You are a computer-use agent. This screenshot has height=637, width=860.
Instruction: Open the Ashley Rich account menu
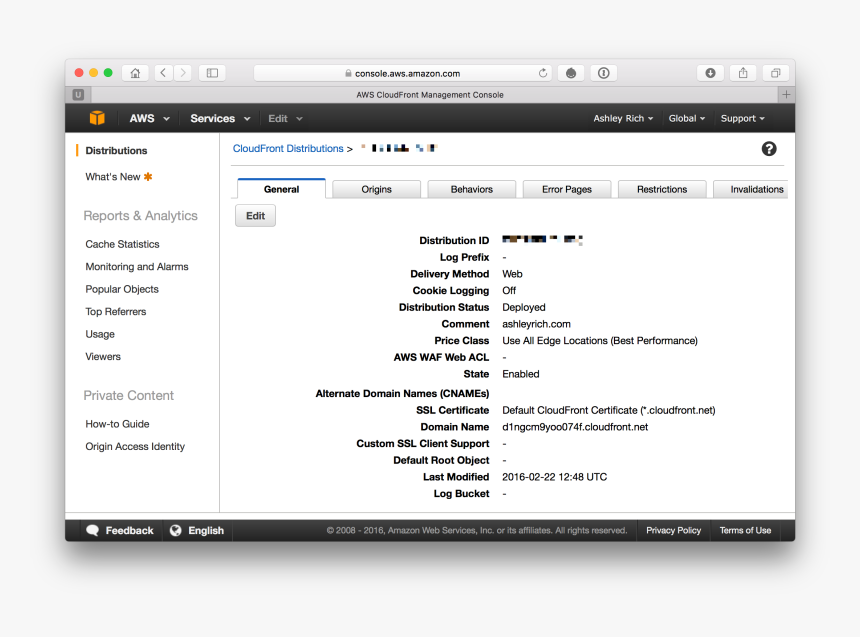point(623,119)
